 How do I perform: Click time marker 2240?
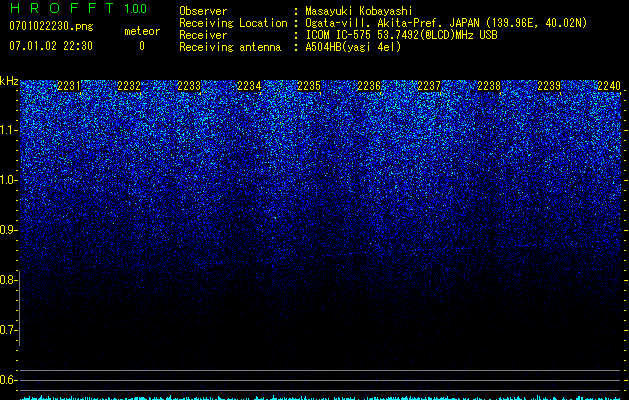(609, 86)
